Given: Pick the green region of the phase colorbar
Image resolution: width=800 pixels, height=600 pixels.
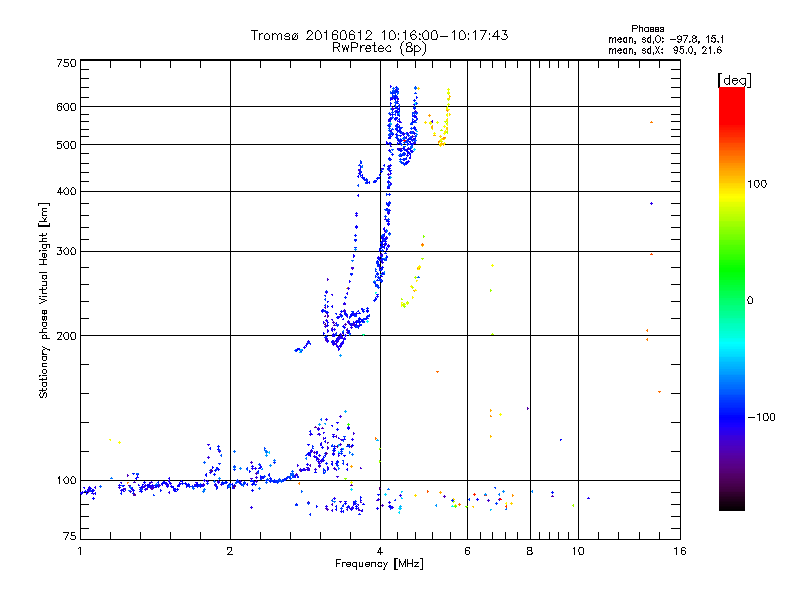Looking at the screenshot, I should coord(732,270).
